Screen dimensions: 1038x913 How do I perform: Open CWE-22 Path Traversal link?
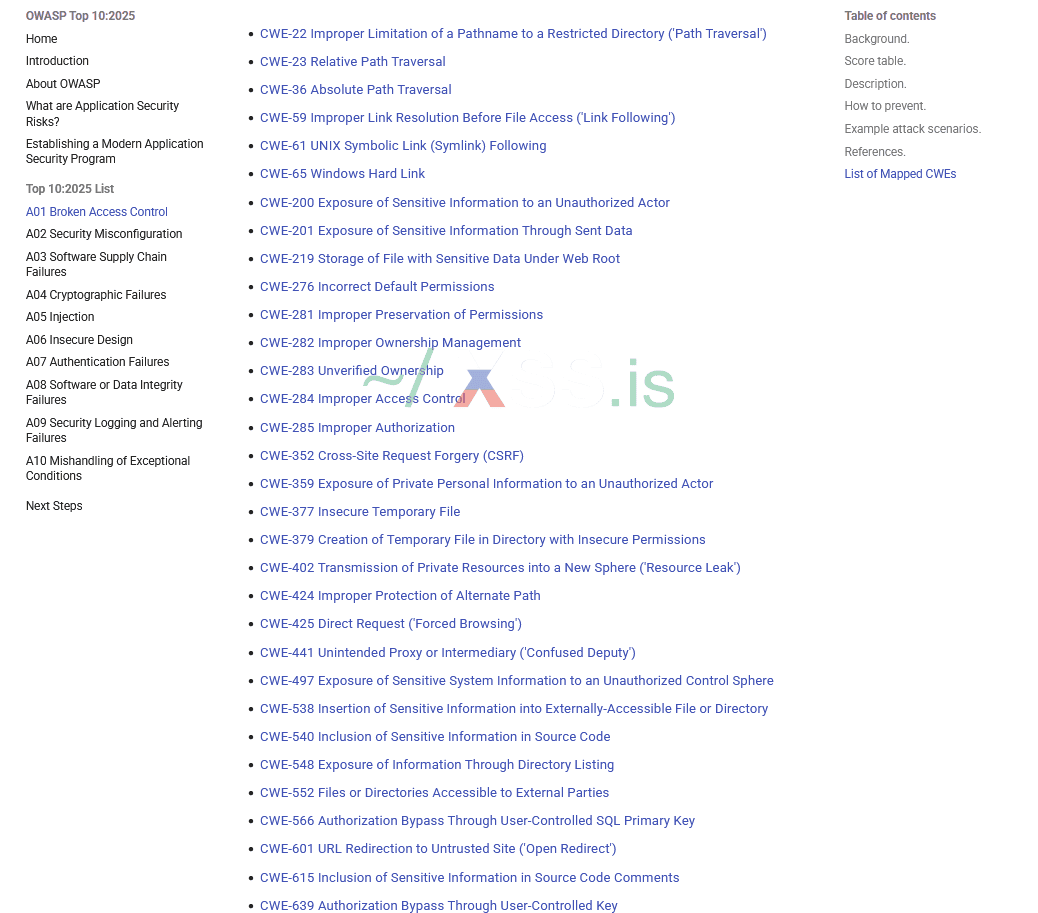(x=513, y=34)
